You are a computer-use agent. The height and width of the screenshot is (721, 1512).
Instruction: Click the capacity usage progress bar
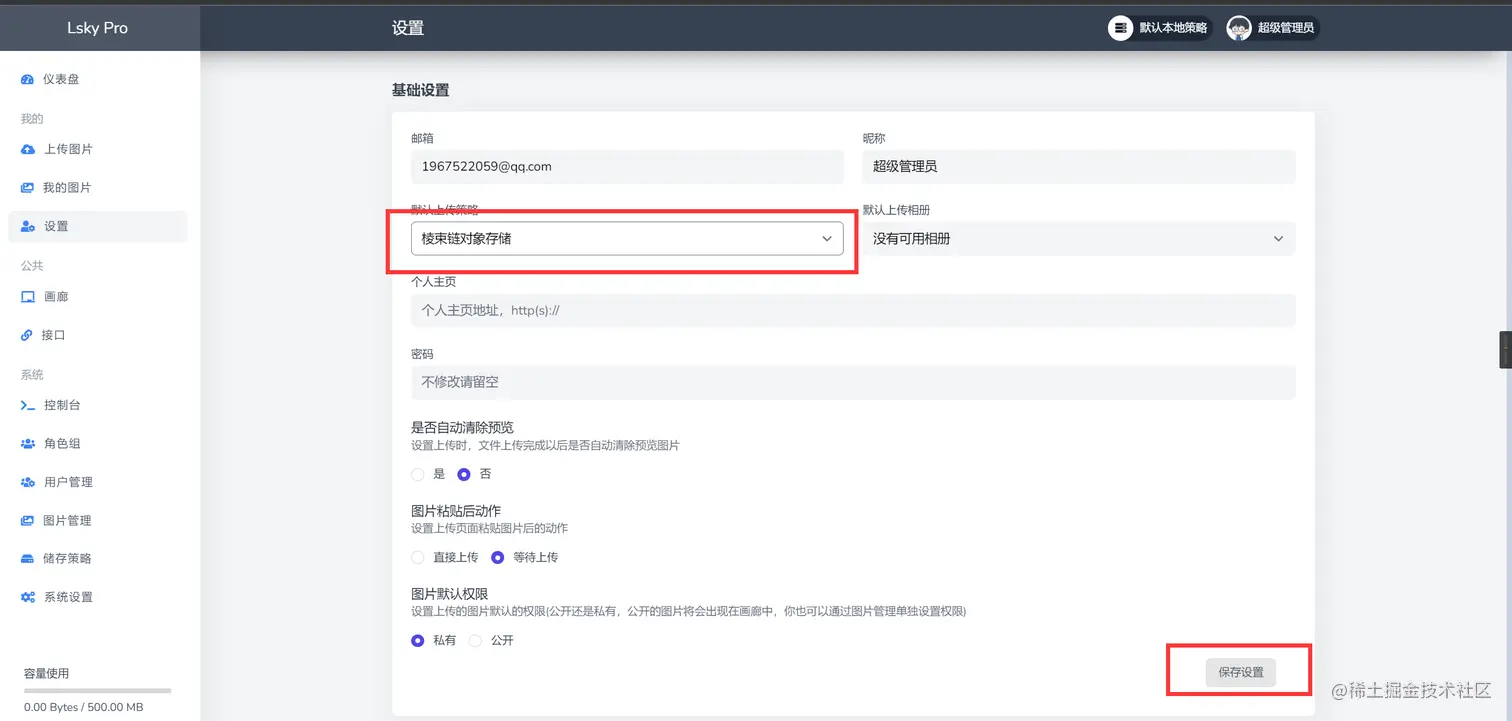pyautogui.click(x=97, y=691)
